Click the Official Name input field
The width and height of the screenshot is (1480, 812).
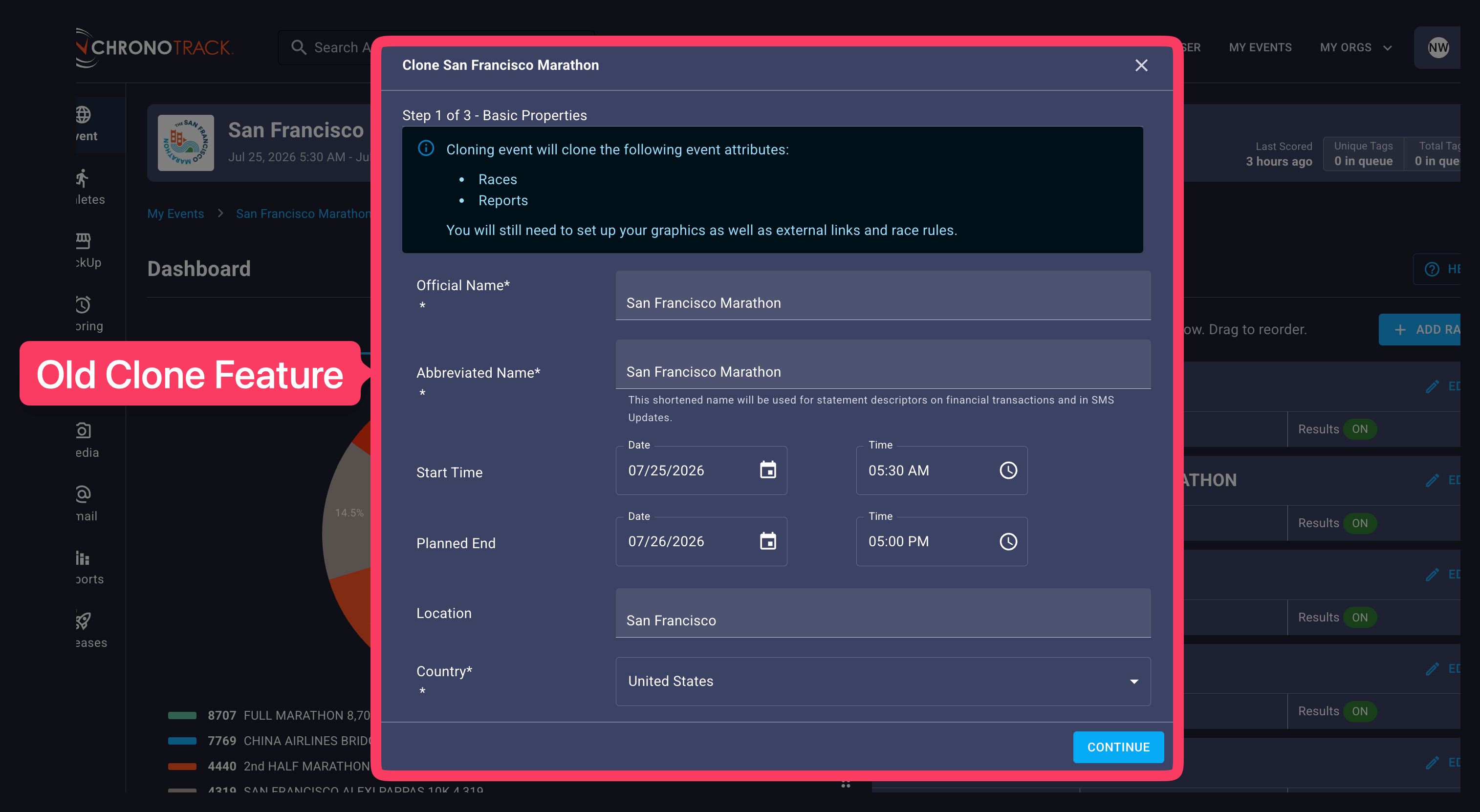coord(883,295)
